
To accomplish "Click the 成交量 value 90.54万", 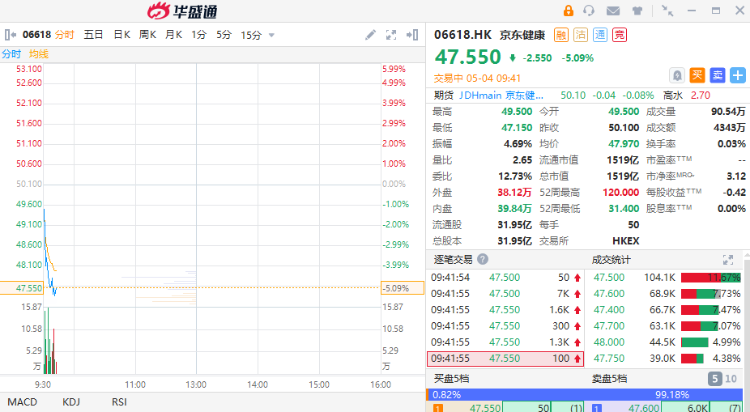I will click(x=728, y=111).
